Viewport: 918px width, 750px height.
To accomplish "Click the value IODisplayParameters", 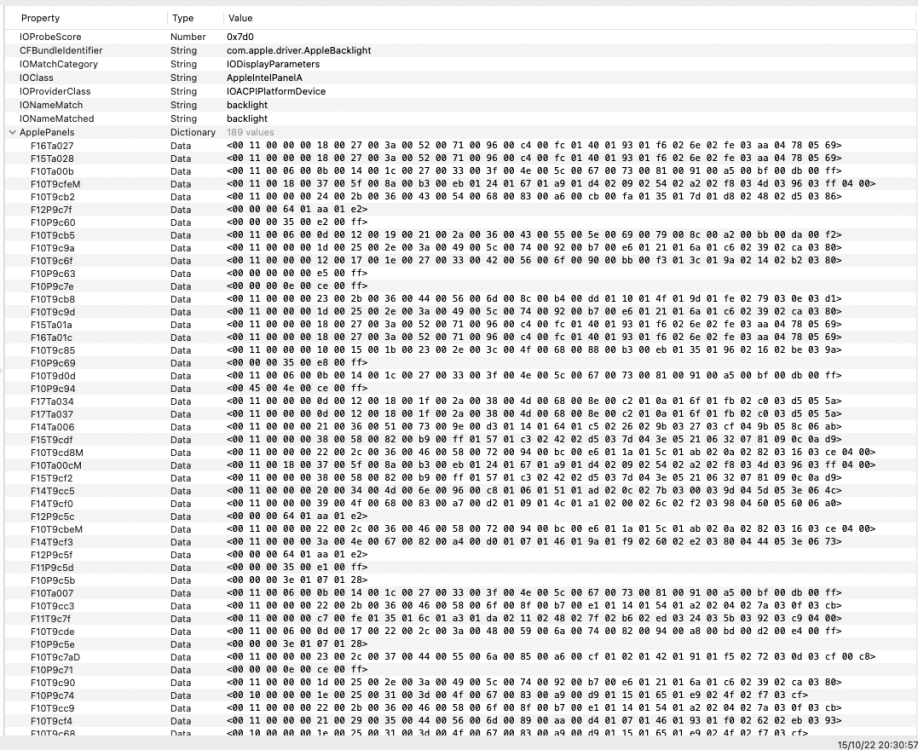I will tap(273, 64).
